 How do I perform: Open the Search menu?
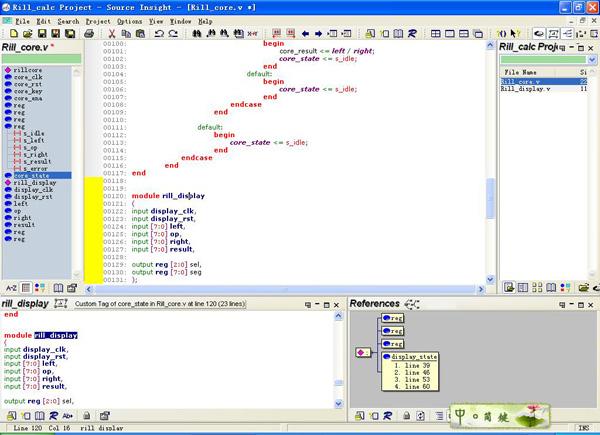pos(68,20)
